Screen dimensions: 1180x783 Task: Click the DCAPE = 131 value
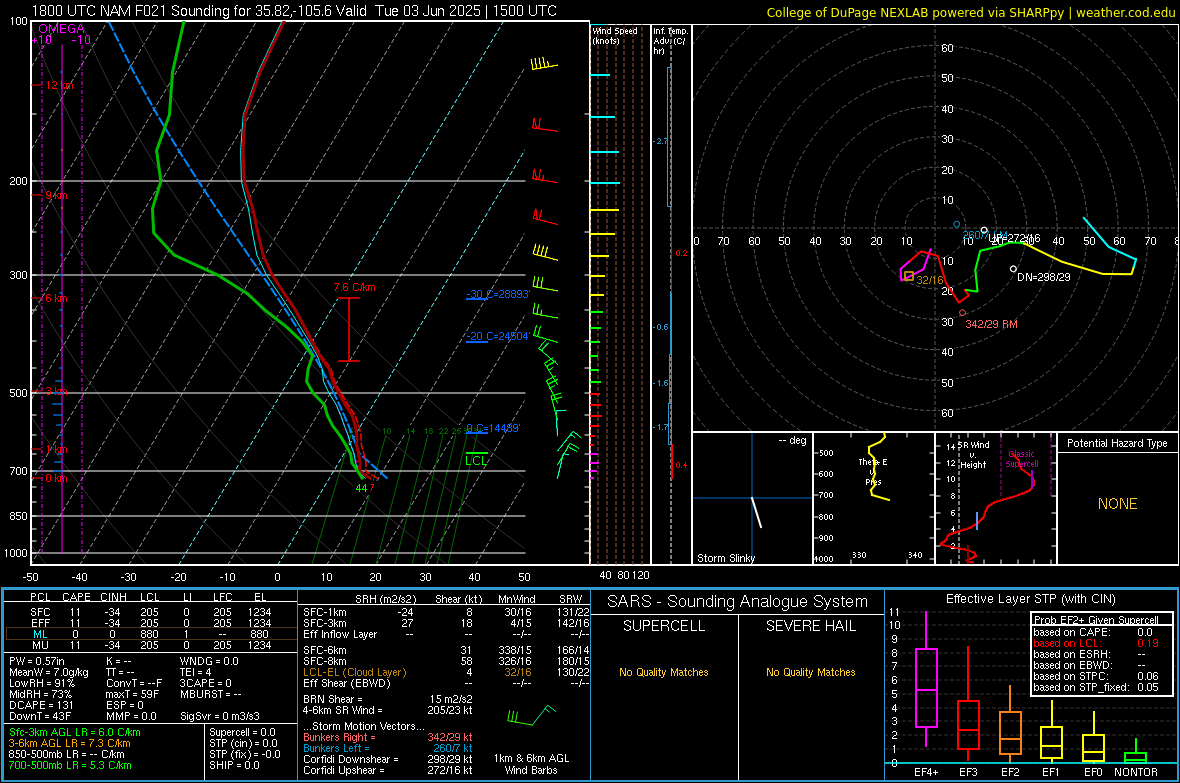tap(41, 705)
